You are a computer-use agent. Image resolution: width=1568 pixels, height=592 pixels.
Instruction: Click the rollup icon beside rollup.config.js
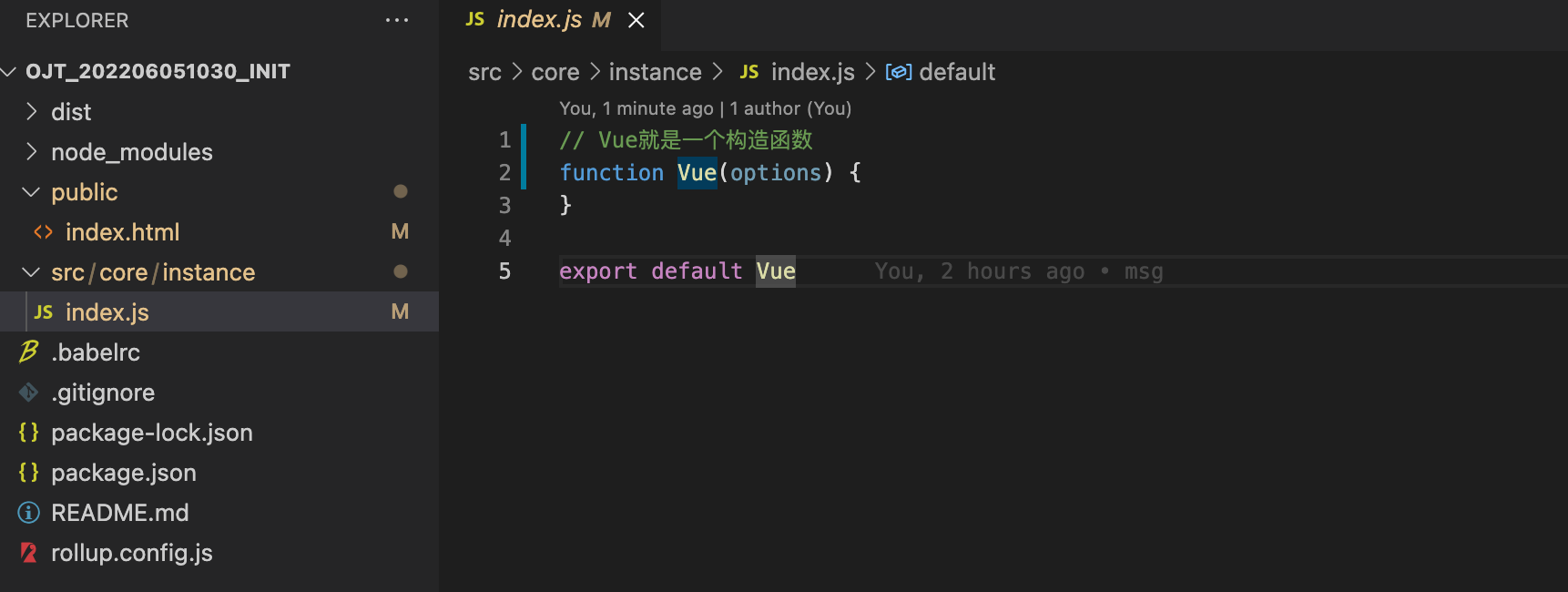tap(29, 553)
